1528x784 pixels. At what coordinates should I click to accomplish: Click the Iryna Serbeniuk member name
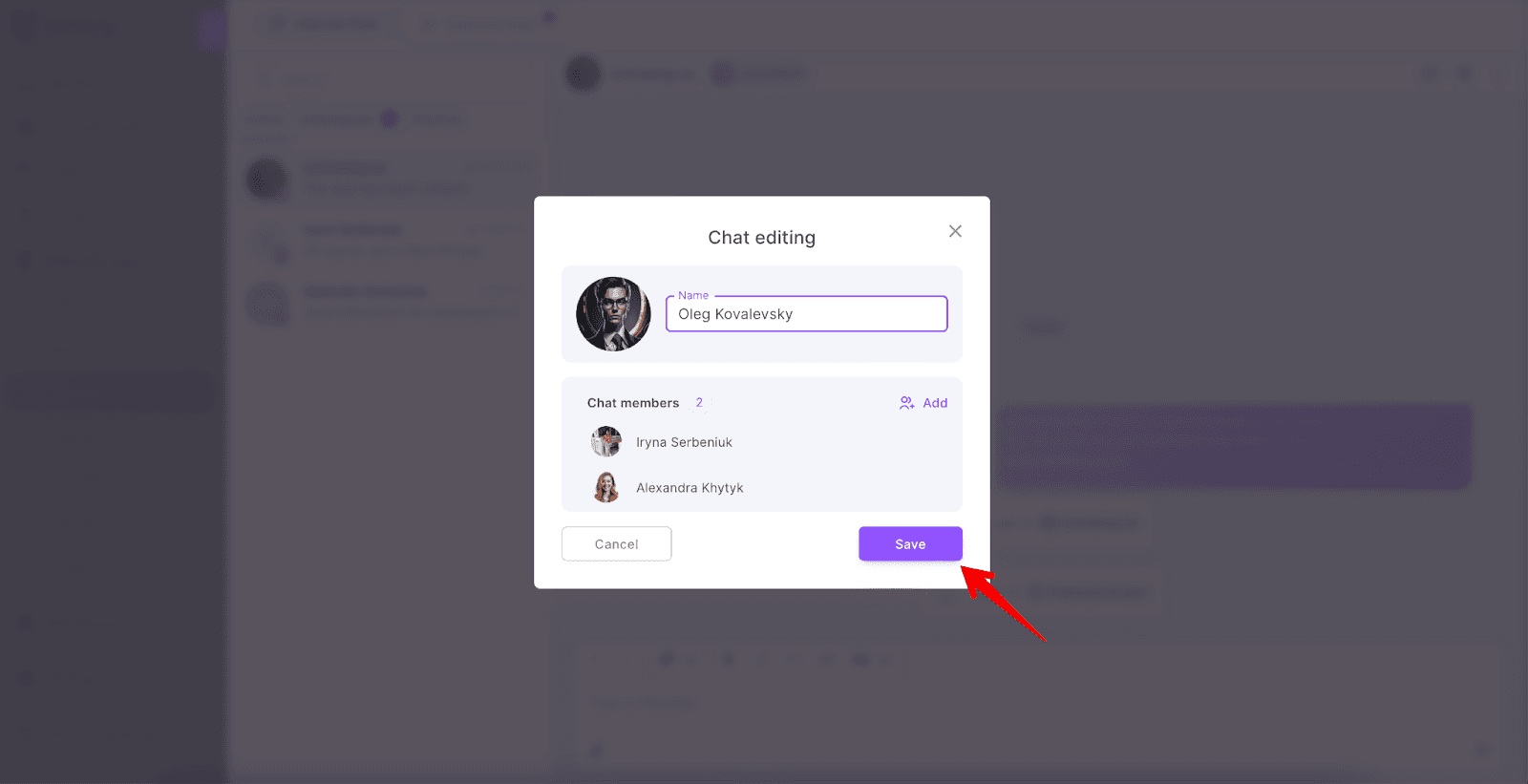coord(684,442)
